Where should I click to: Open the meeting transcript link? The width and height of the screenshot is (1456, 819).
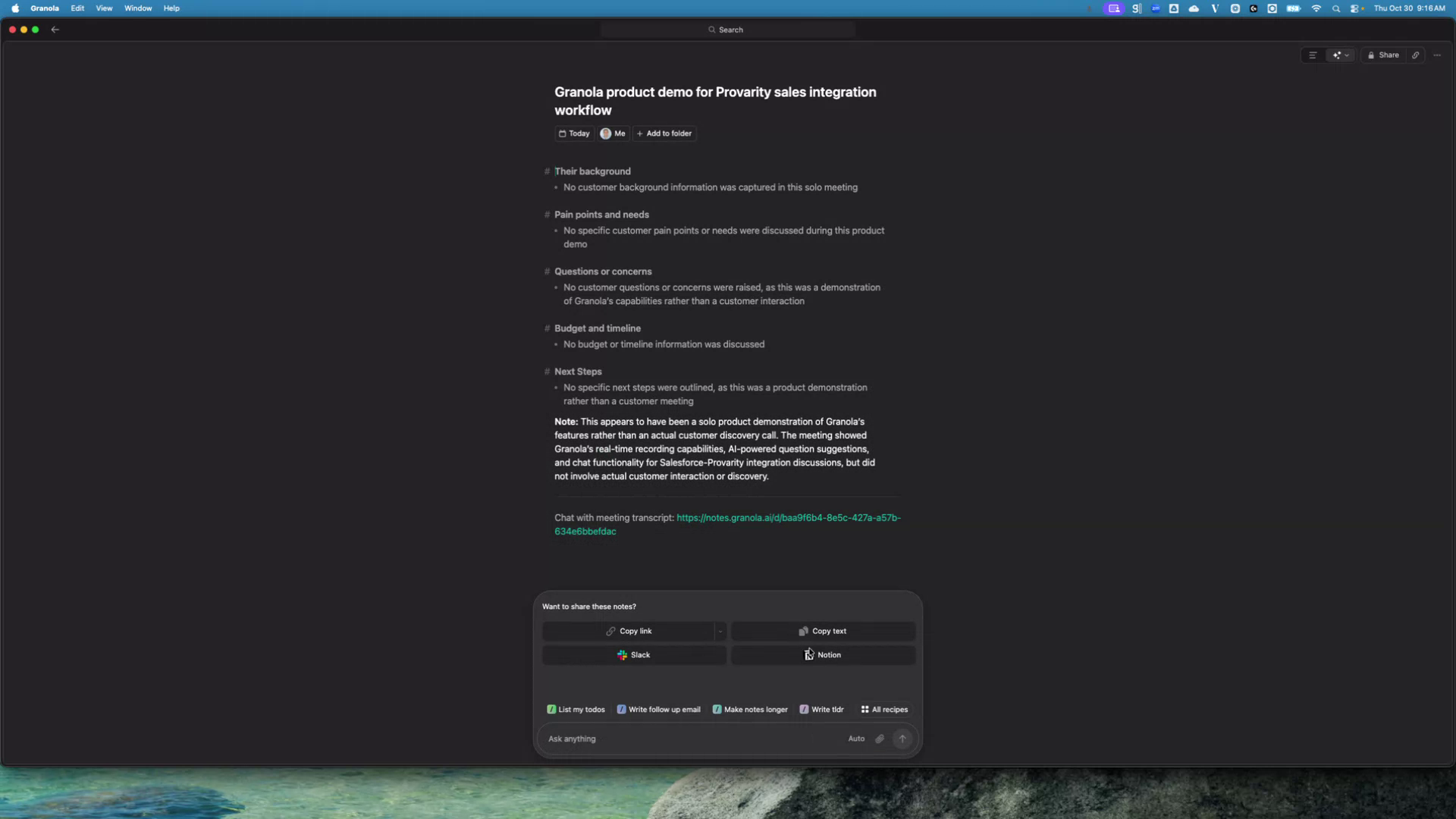[x=787, y=518]
